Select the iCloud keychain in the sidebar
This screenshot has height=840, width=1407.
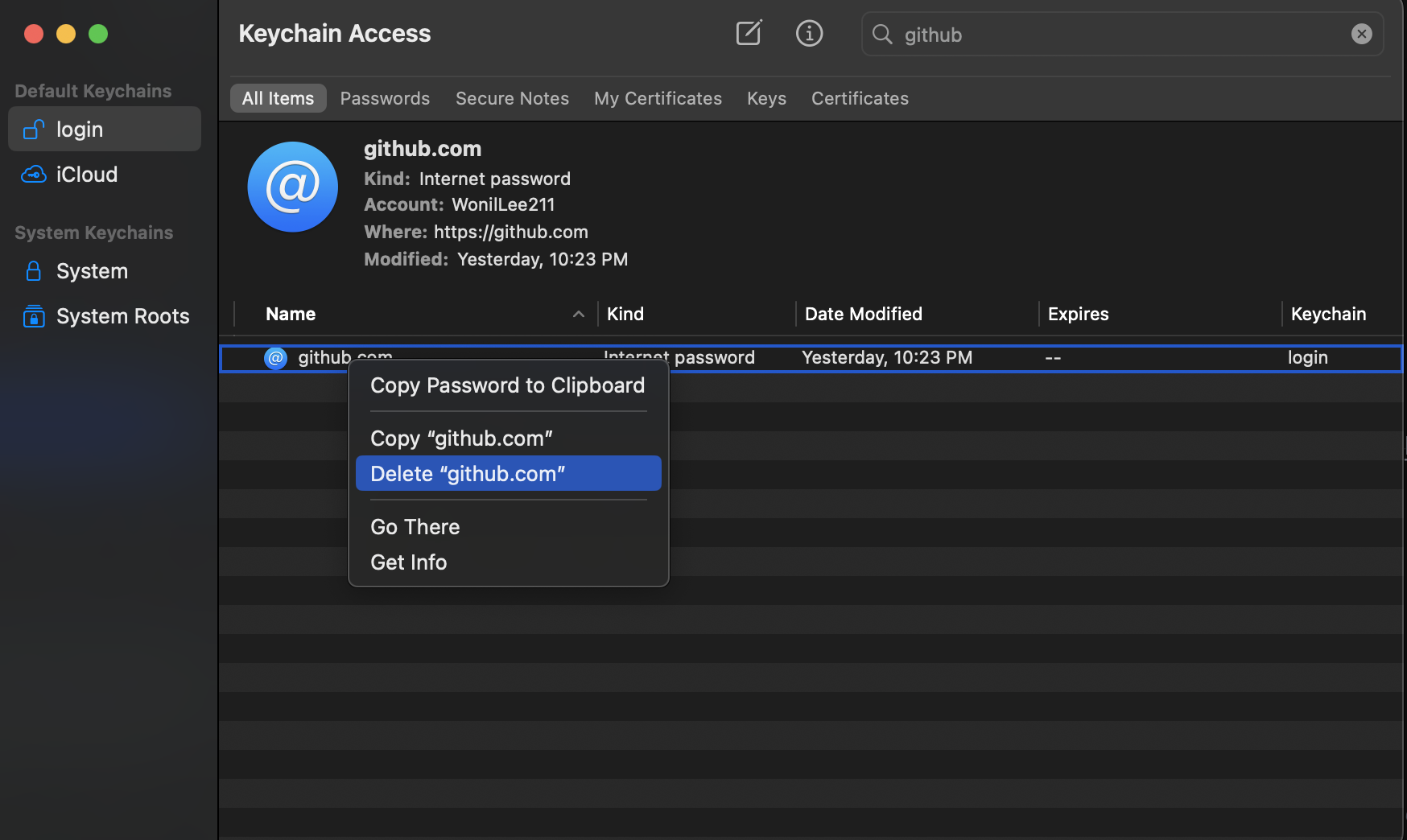[x=105, y=174]
